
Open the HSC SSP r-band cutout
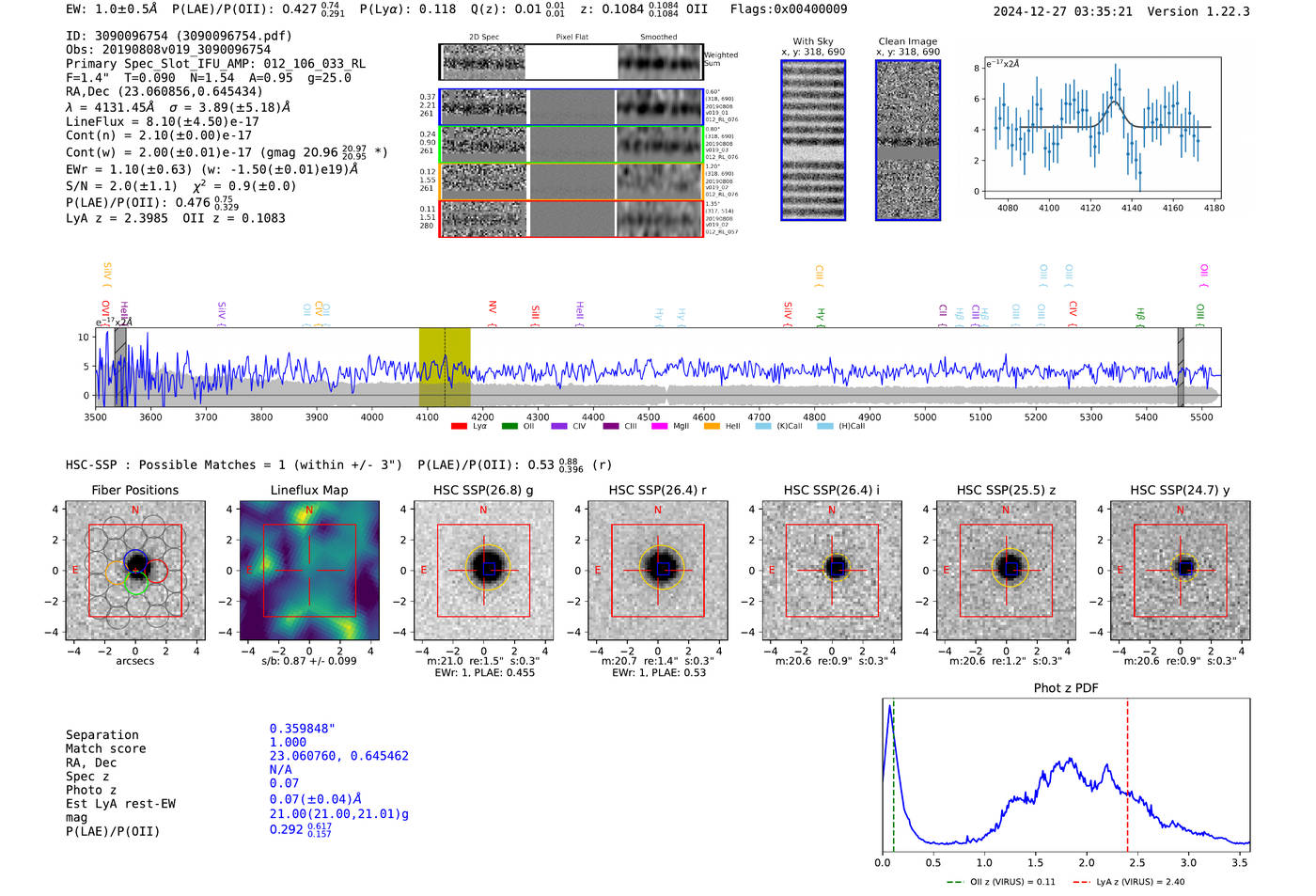(658, 571)
